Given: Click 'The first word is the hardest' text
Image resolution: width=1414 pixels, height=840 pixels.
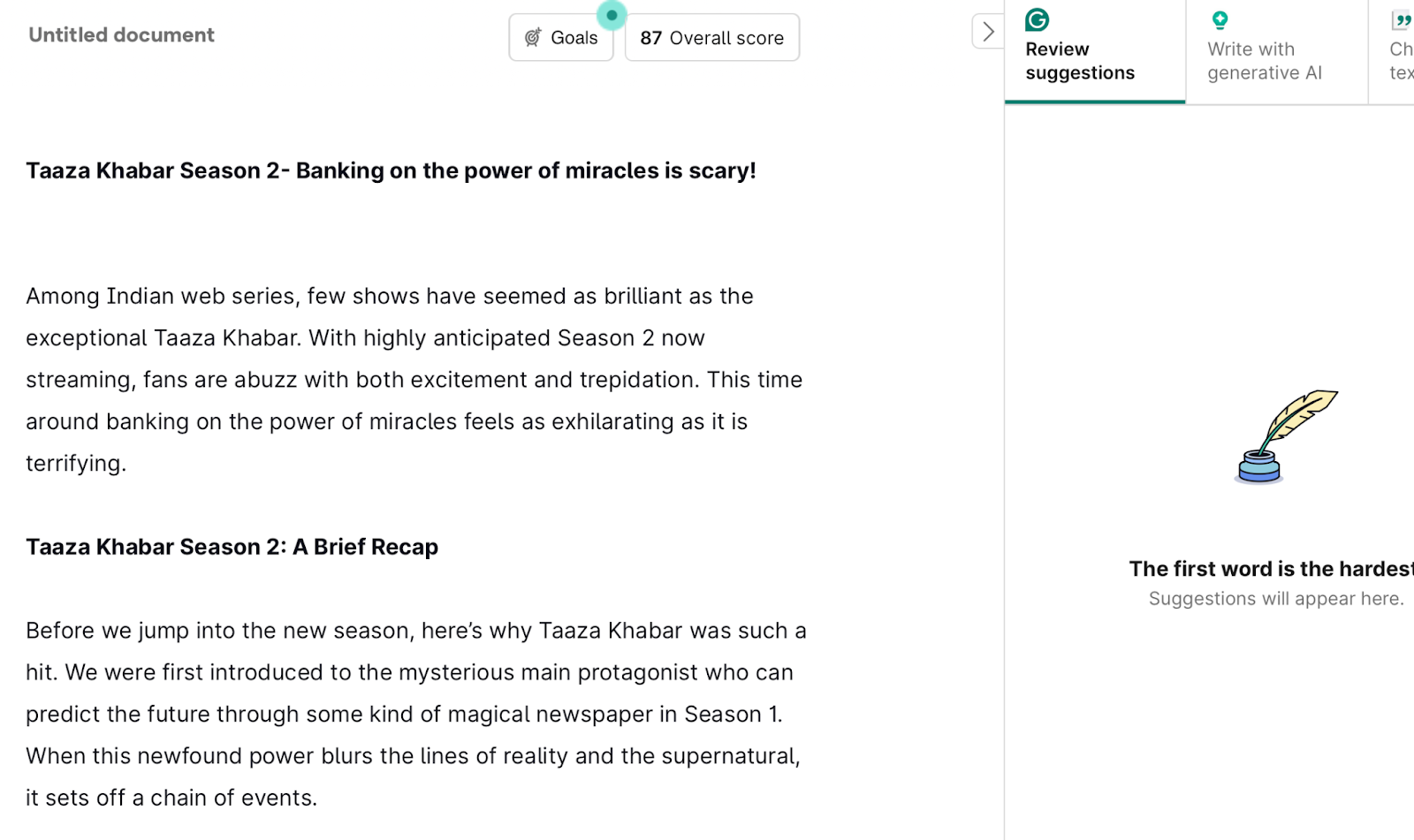Looking at the screenshot, I should 1271,569.
